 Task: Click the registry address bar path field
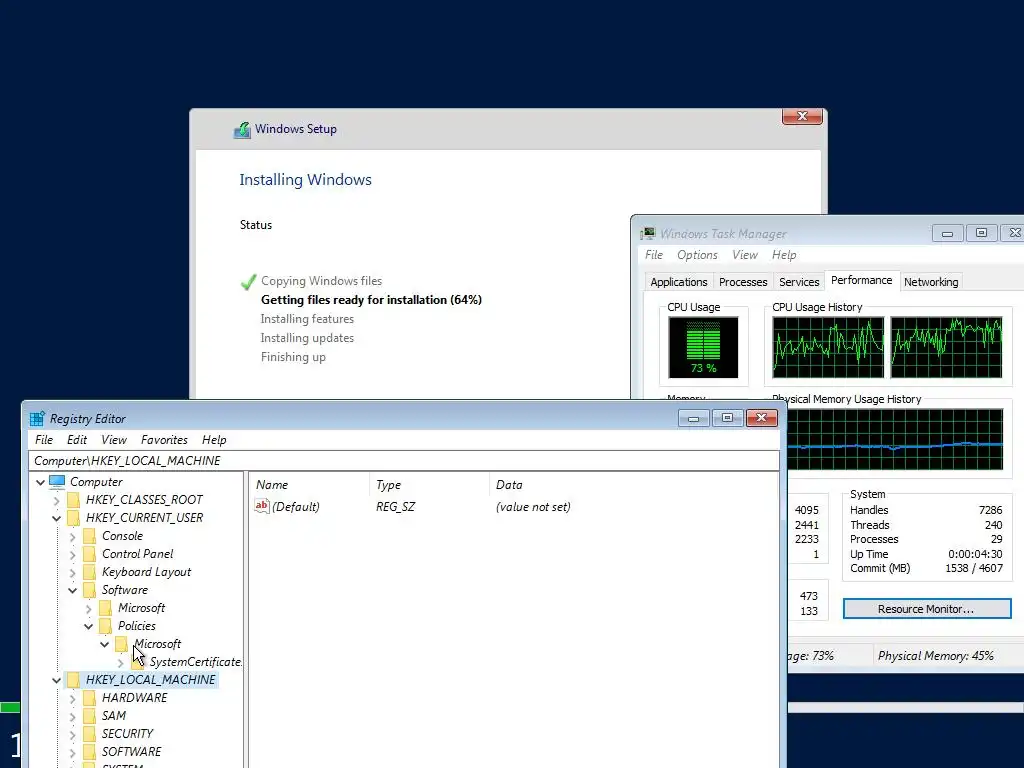[x=404, y=460]
